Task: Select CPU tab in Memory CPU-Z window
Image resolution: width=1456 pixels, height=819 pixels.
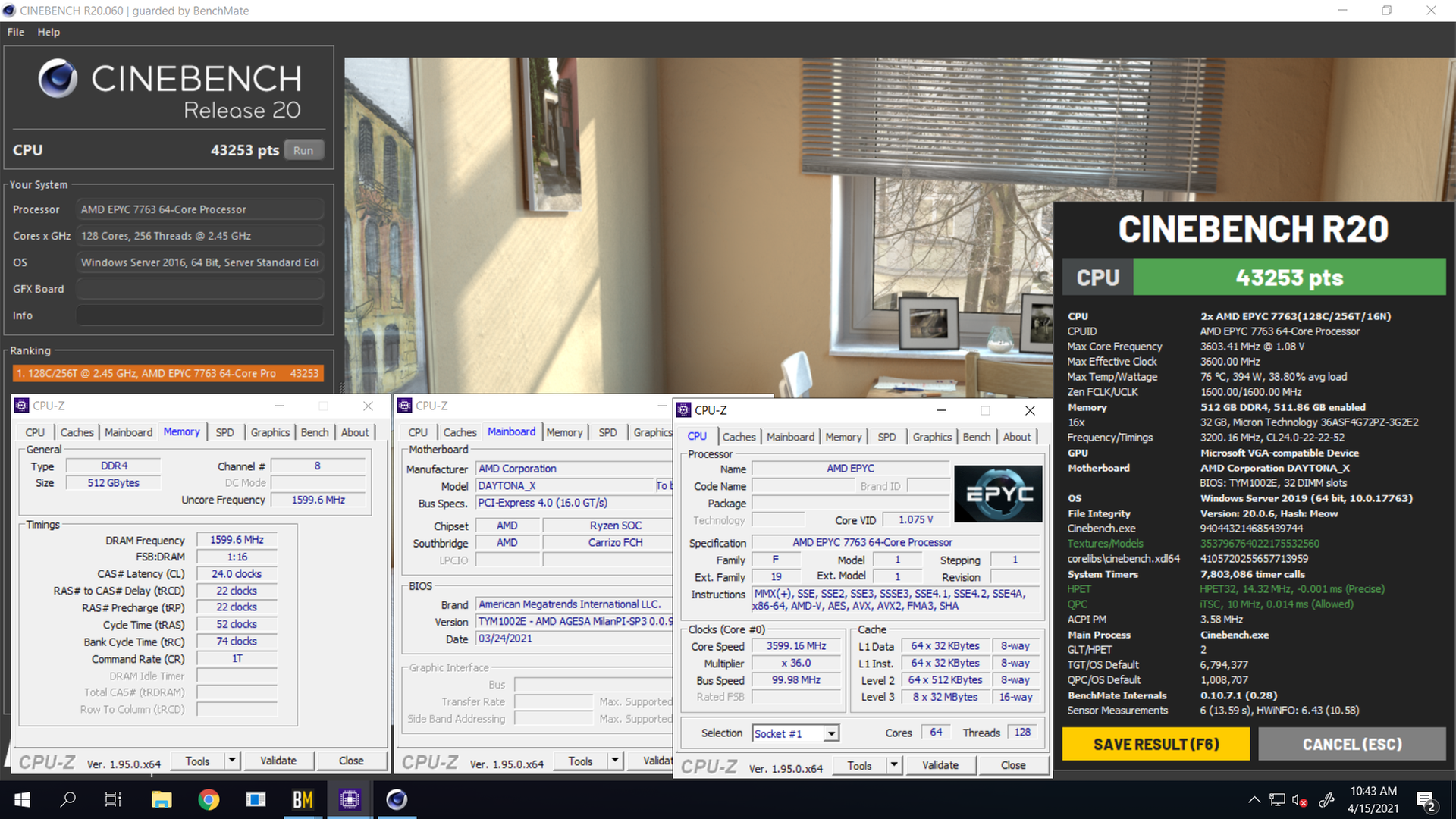Action: coord(35,432)
